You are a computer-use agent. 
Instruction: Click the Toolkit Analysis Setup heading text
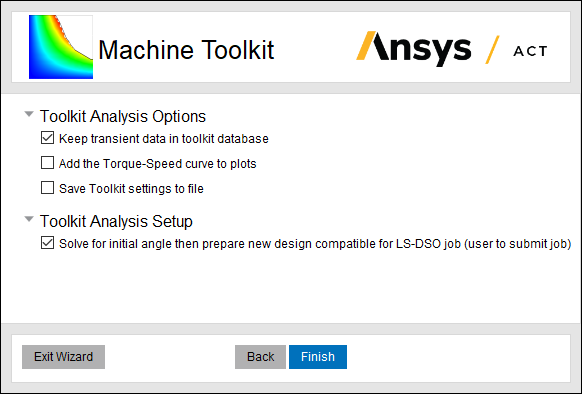pos(116,221)
